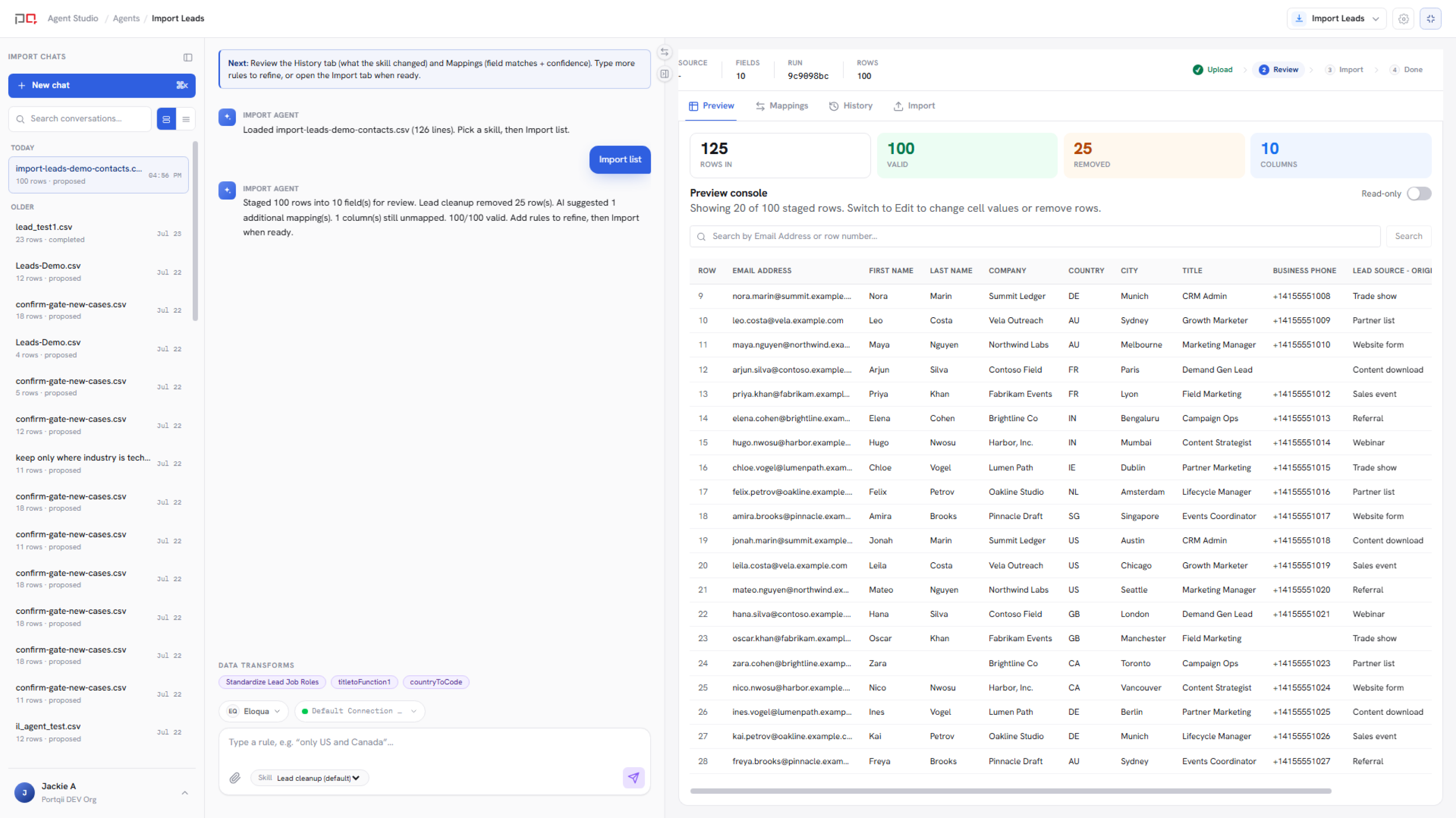This screenshot has width=1456, height=818.
Task: Switch to card list view icon
Action: tap(166, 119)
